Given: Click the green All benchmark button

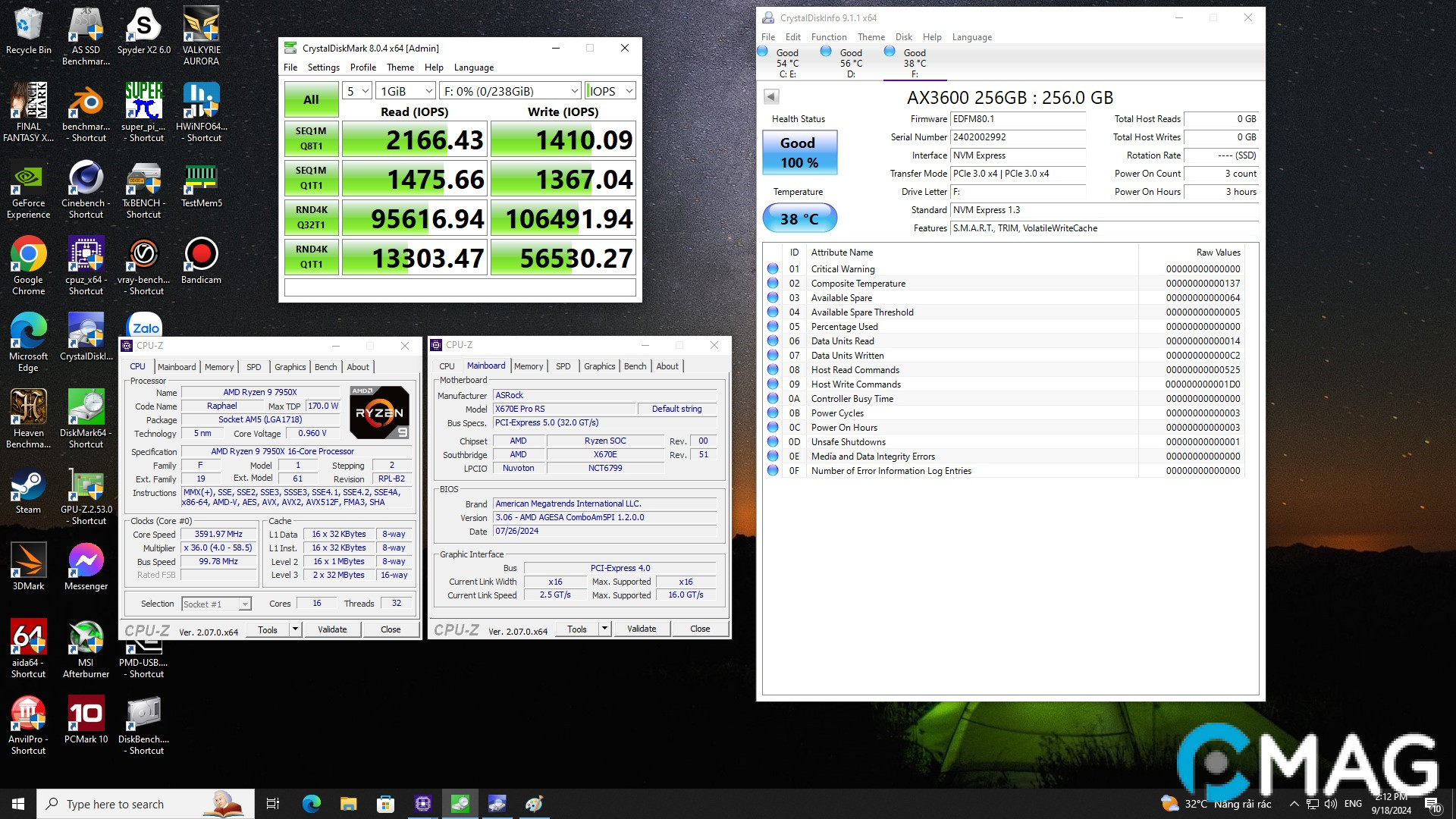Looking at the screenshot, I should pyautogui.click(x=311, y=99).
